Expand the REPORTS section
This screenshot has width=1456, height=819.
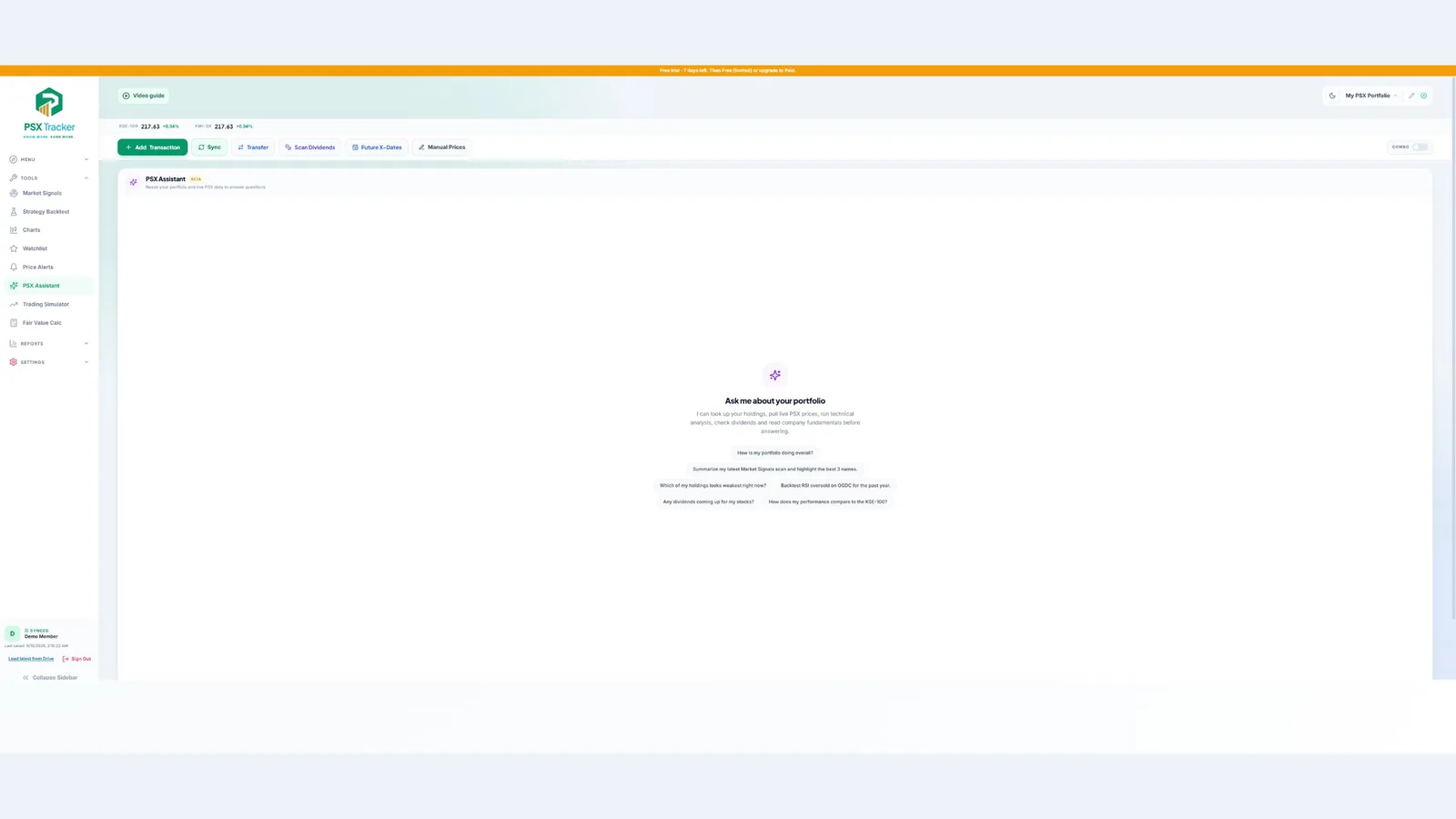click(49, 344)
